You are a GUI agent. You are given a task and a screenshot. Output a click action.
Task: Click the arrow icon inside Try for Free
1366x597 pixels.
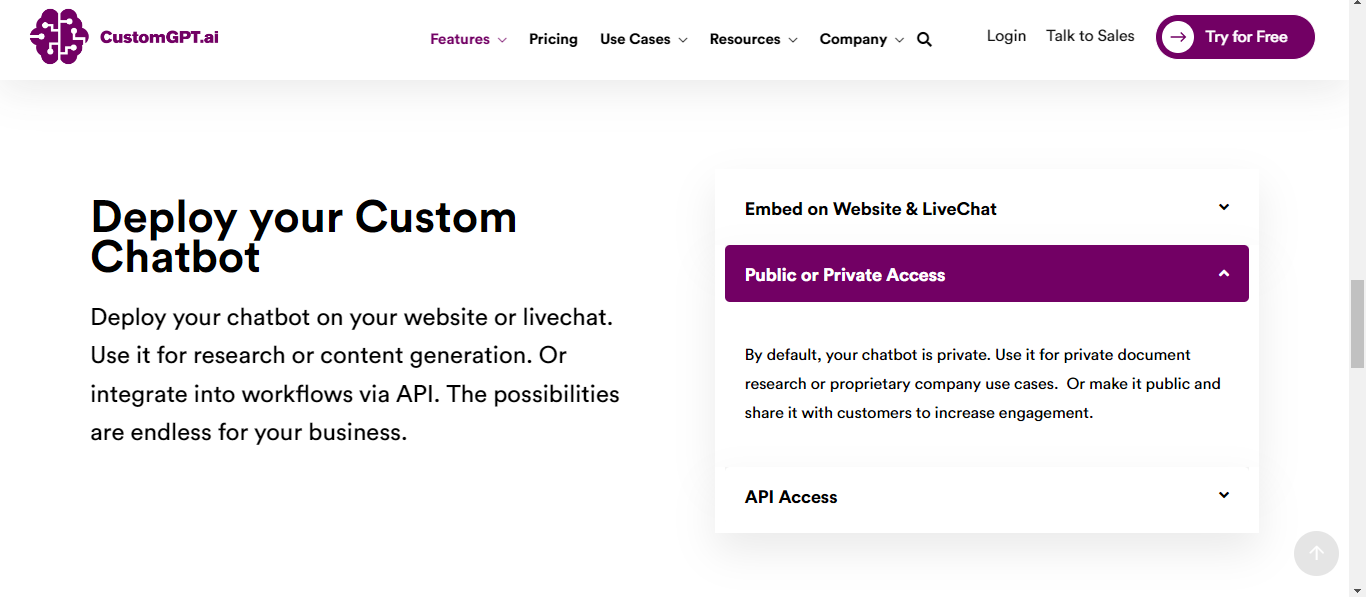[1179, 37]
